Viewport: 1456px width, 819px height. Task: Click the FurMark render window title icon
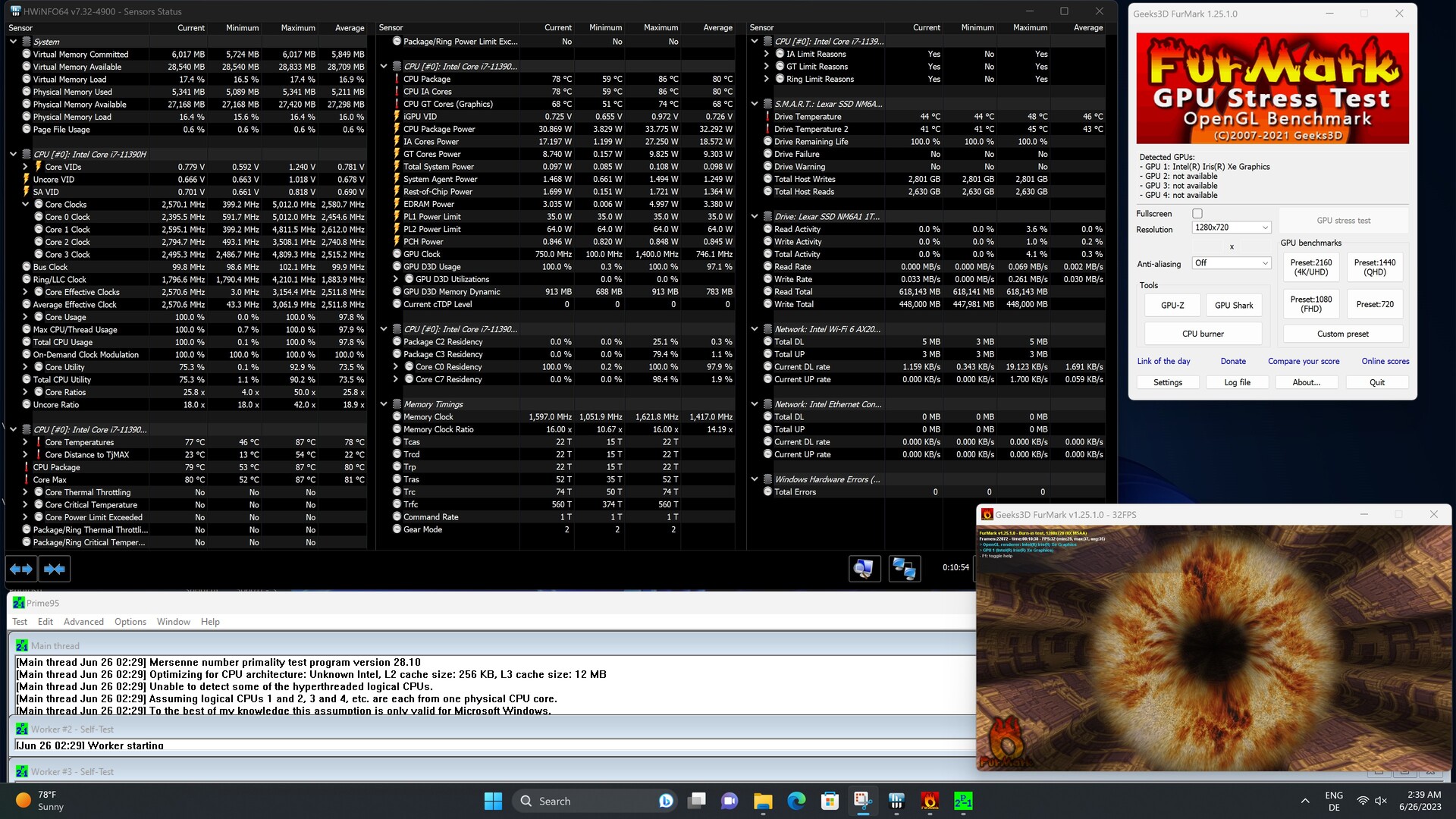click(987, 514)
